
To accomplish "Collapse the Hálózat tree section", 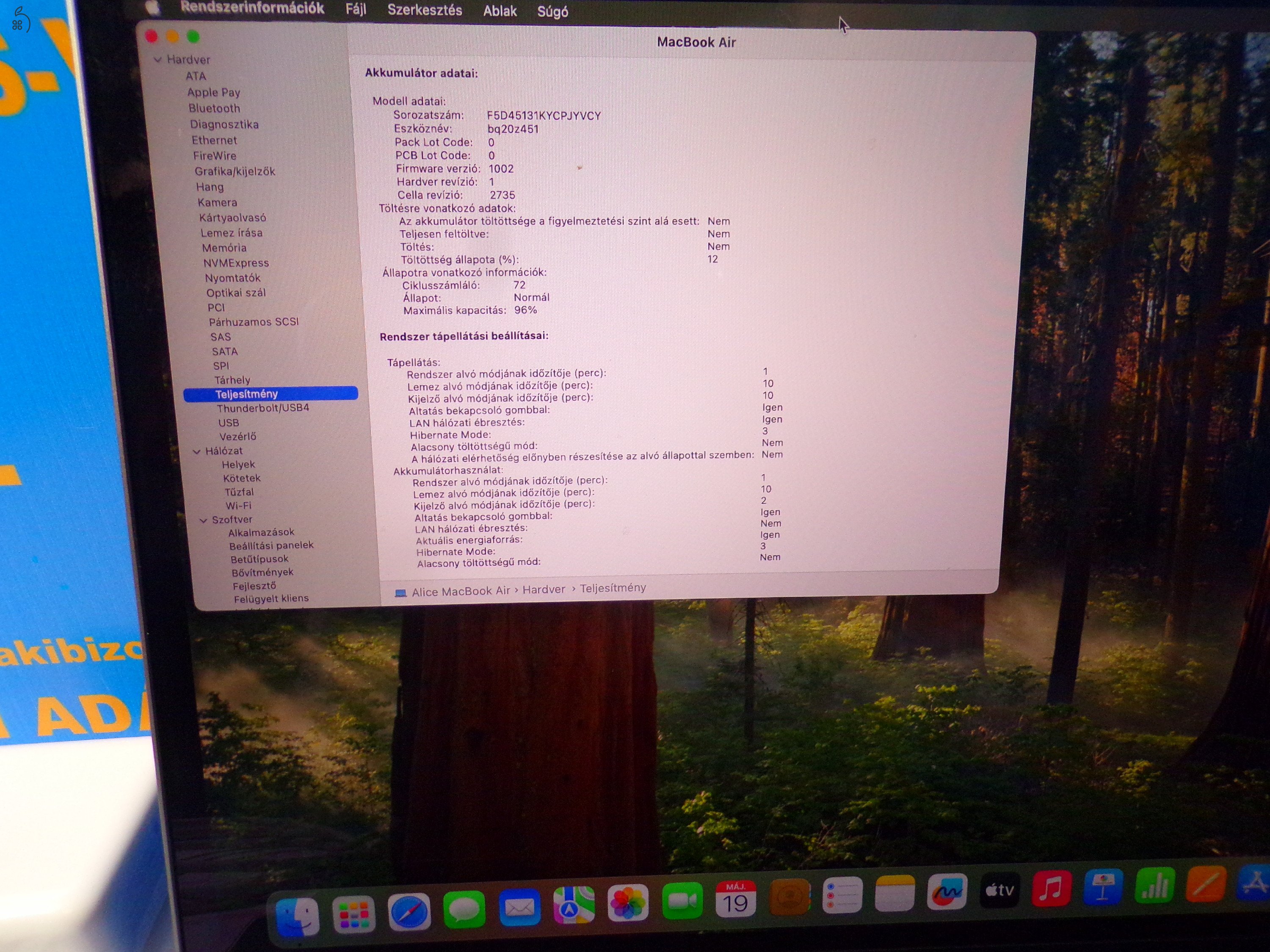I will pyautogui.click(x=197, y=451).
